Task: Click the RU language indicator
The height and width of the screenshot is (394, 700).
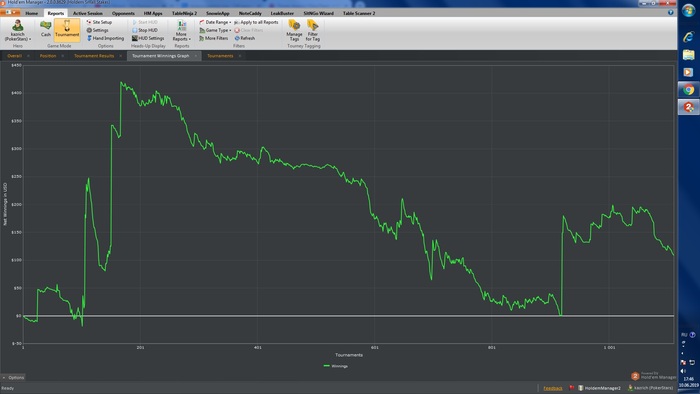Action: point(684,335)
